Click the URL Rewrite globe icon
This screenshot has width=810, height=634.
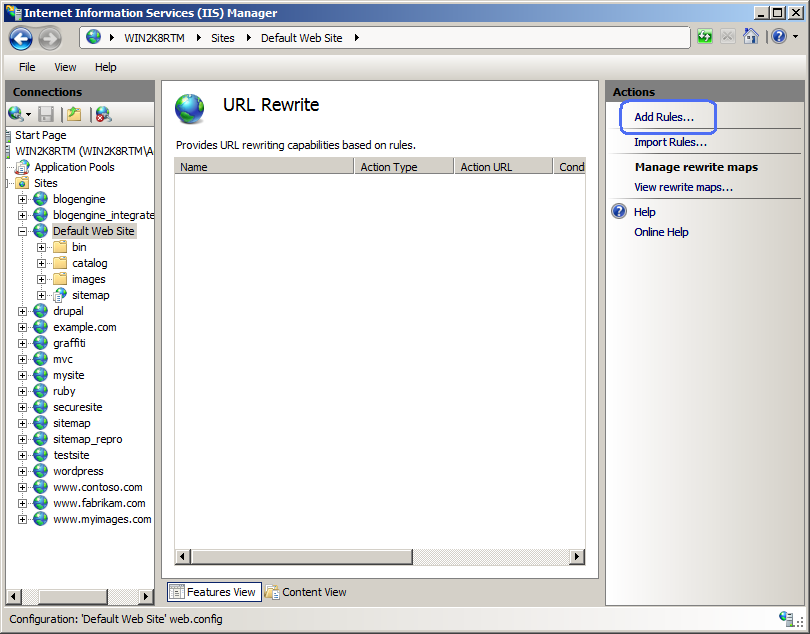pos(189,104)
